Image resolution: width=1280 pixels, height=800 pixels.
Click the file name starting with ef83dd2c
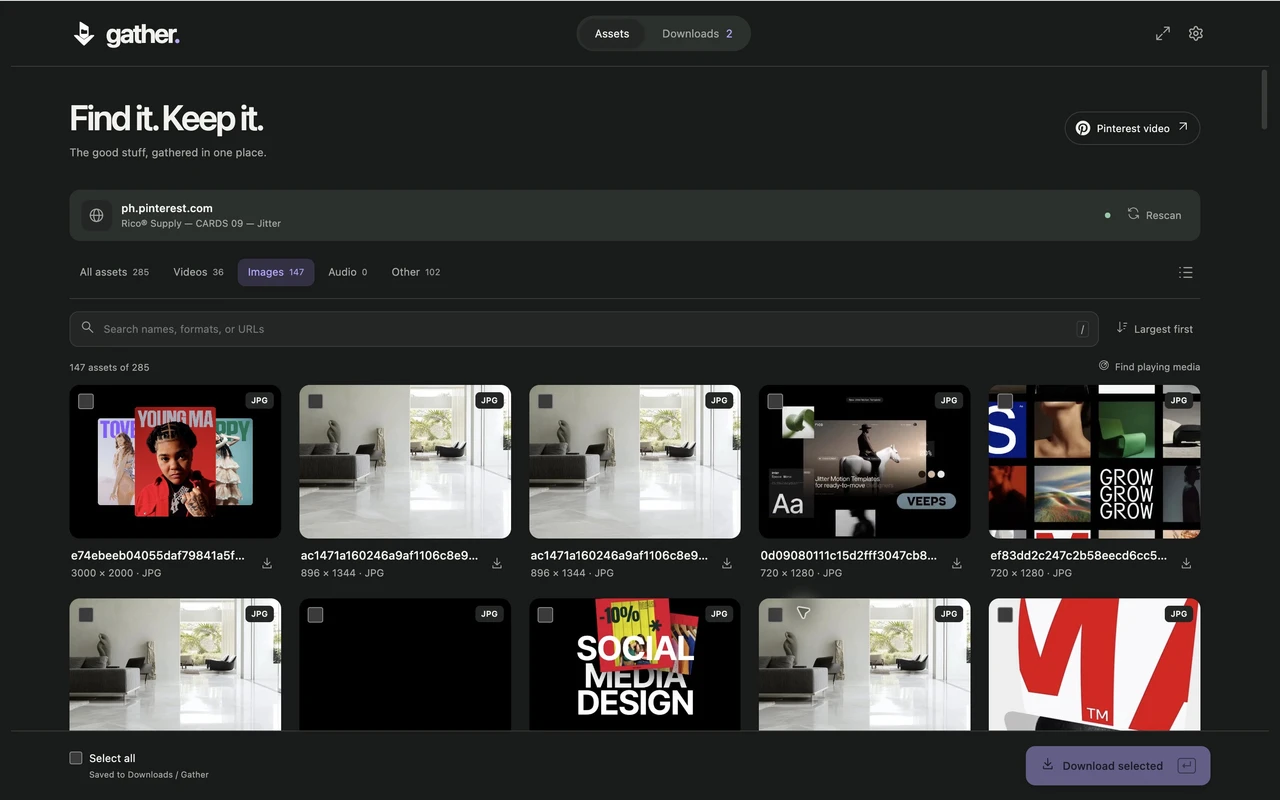click(1078, 556)
